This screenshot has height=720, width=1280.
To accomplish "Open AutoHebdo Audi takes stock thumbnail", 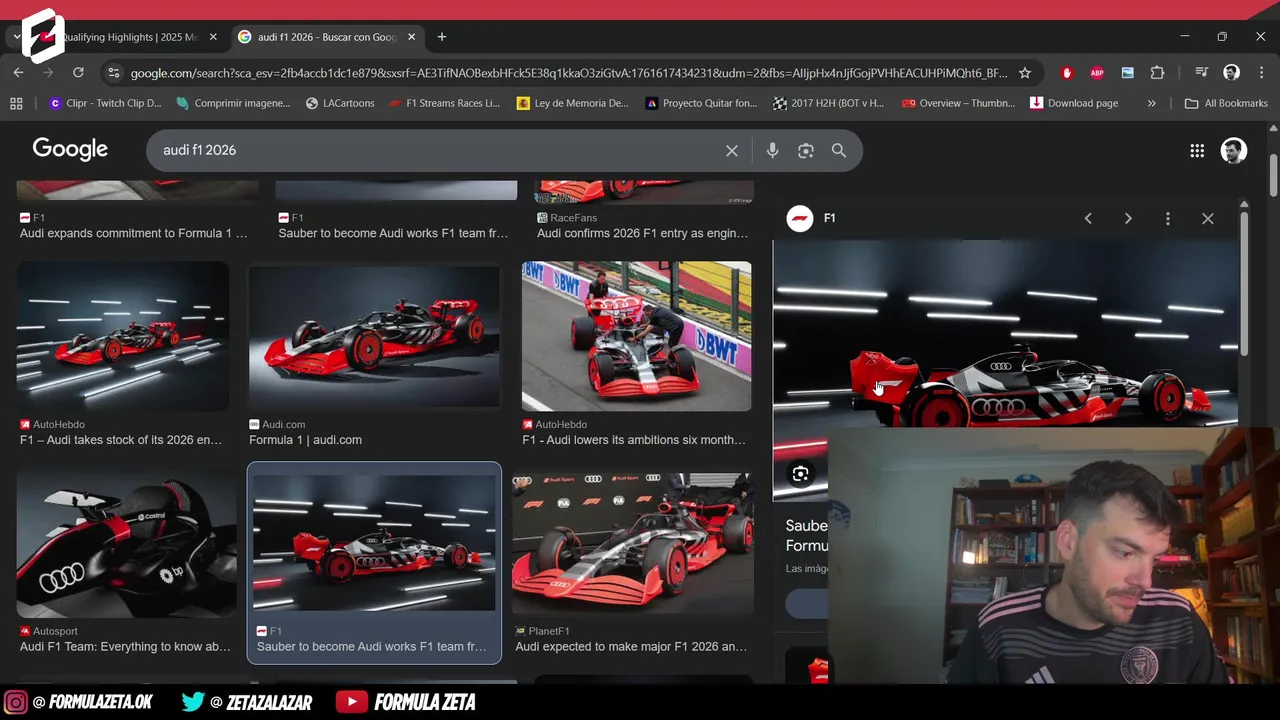I will [x=123, y=336].
